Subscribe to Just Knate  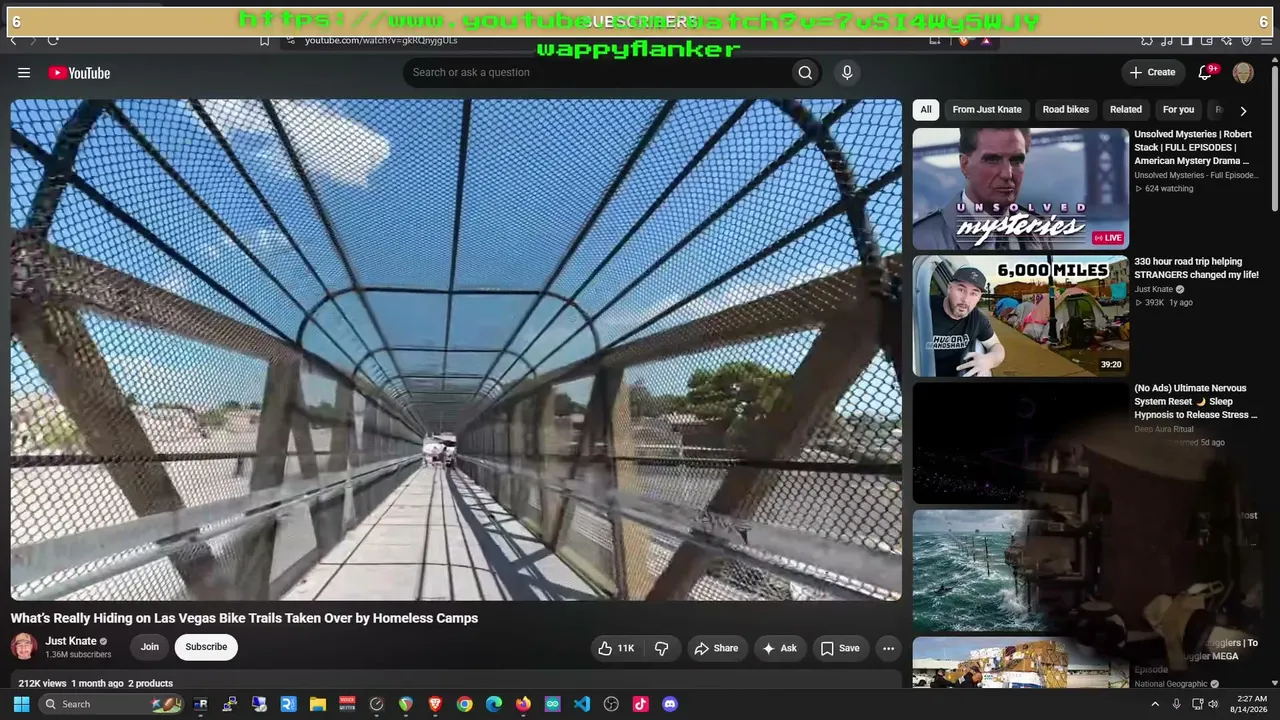pyautogui.click(x=206, y=647)
